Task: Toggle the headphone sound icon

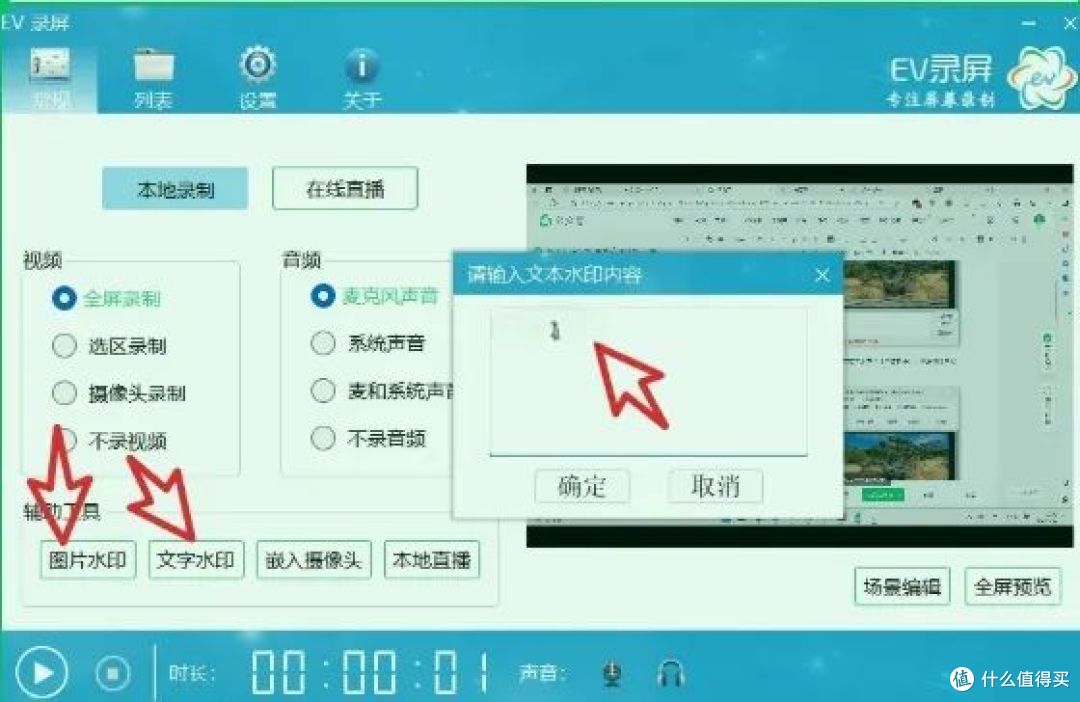Action: pos(670,673)
